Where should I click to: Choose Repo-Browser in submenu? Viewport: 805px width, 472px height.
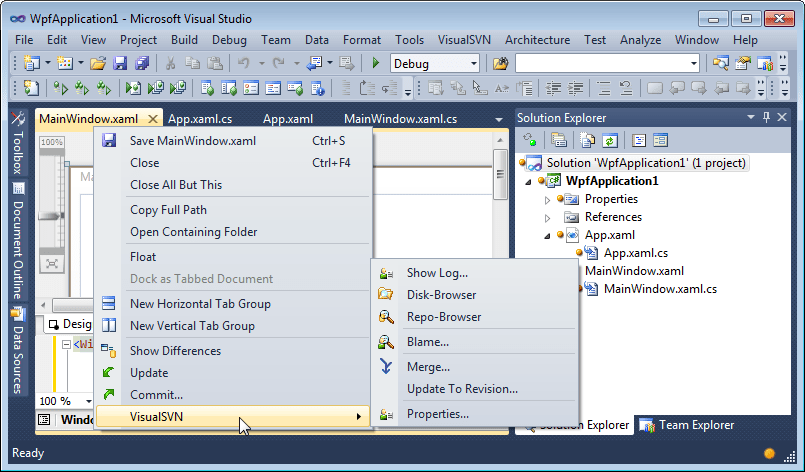475,317
